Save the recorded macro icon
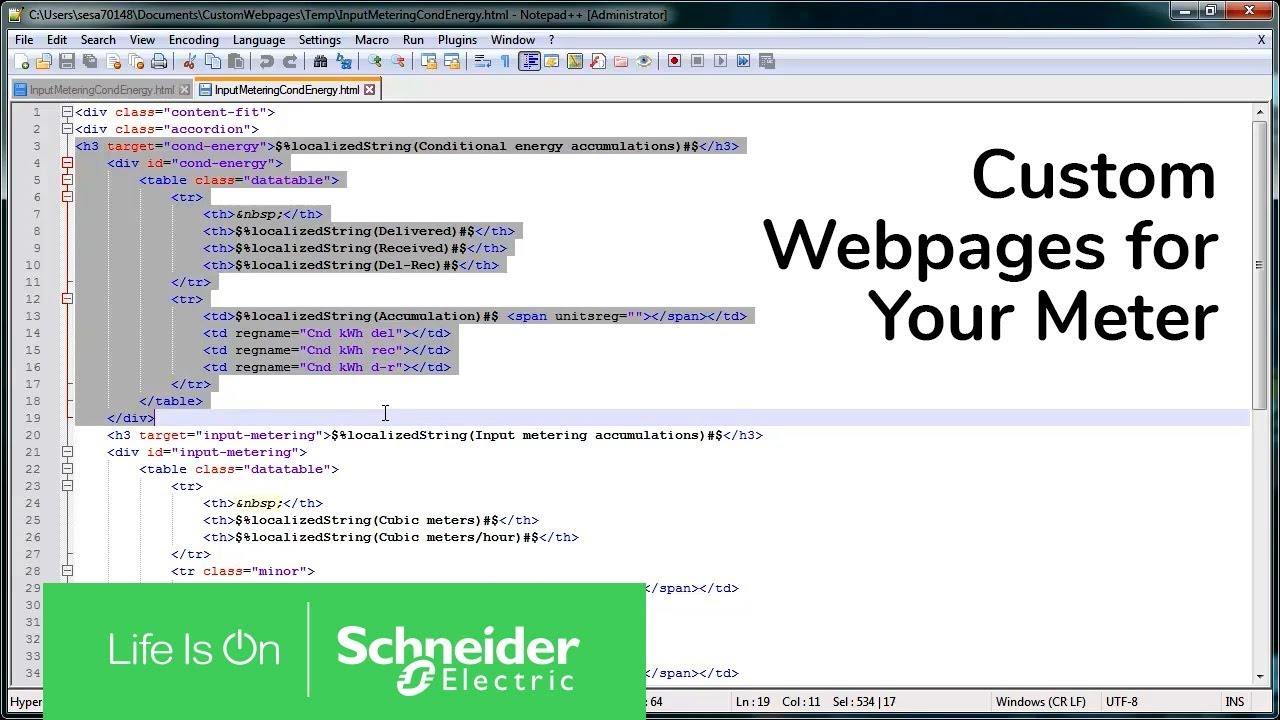Image resolution: width=1280 pixels, height=720 pixels. (767, 61)
